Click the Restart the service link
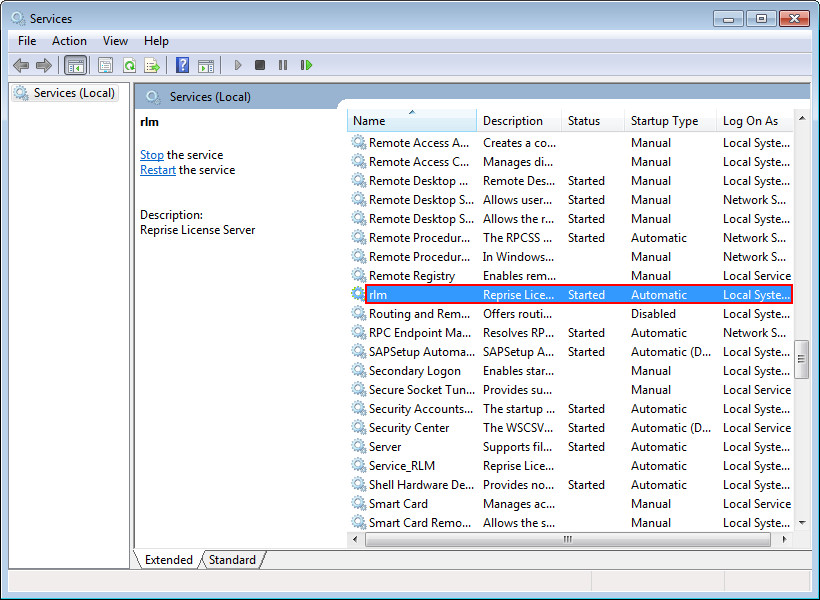Screen dimensions: 820x600 pyautogui.click(x=158, y=170)
